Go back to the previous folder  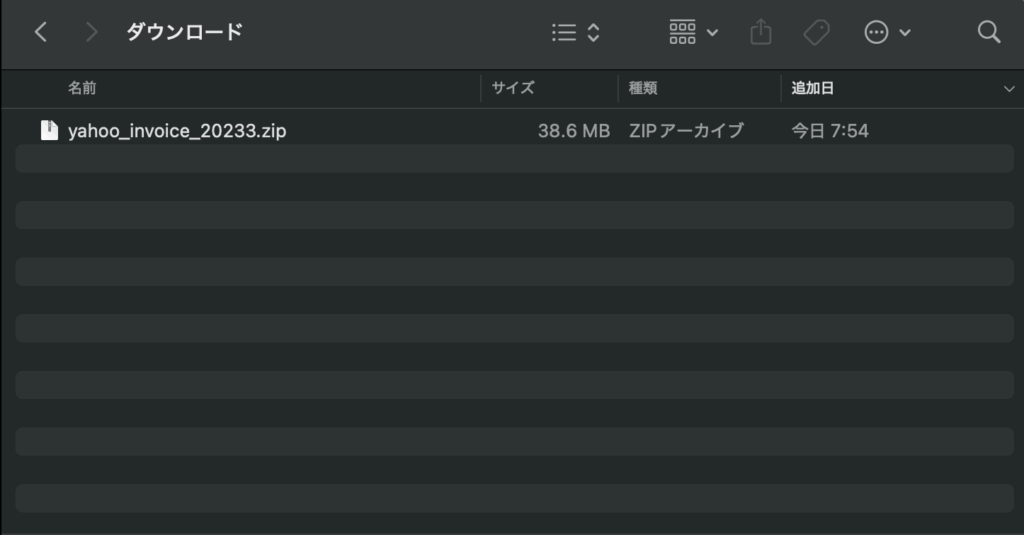point(41,33)
